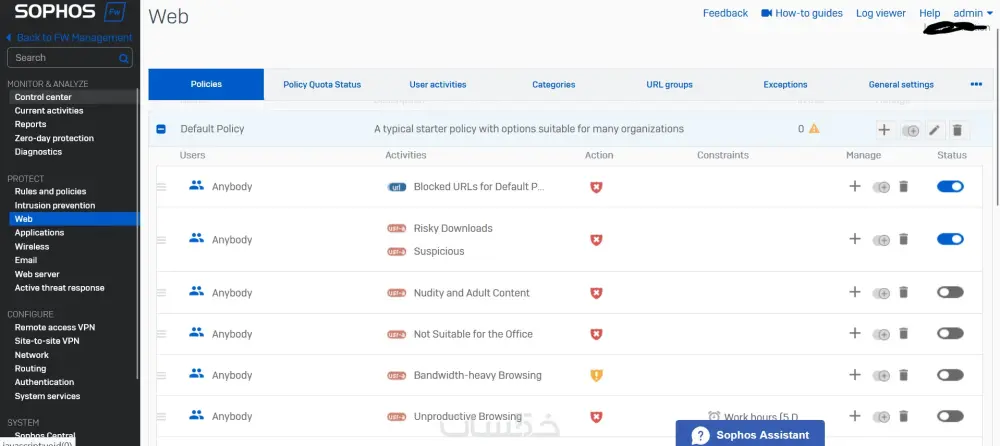Delete the Risky Downloads rule
The width and height of the screenshot is (1000, 446).
coord(903,239)
